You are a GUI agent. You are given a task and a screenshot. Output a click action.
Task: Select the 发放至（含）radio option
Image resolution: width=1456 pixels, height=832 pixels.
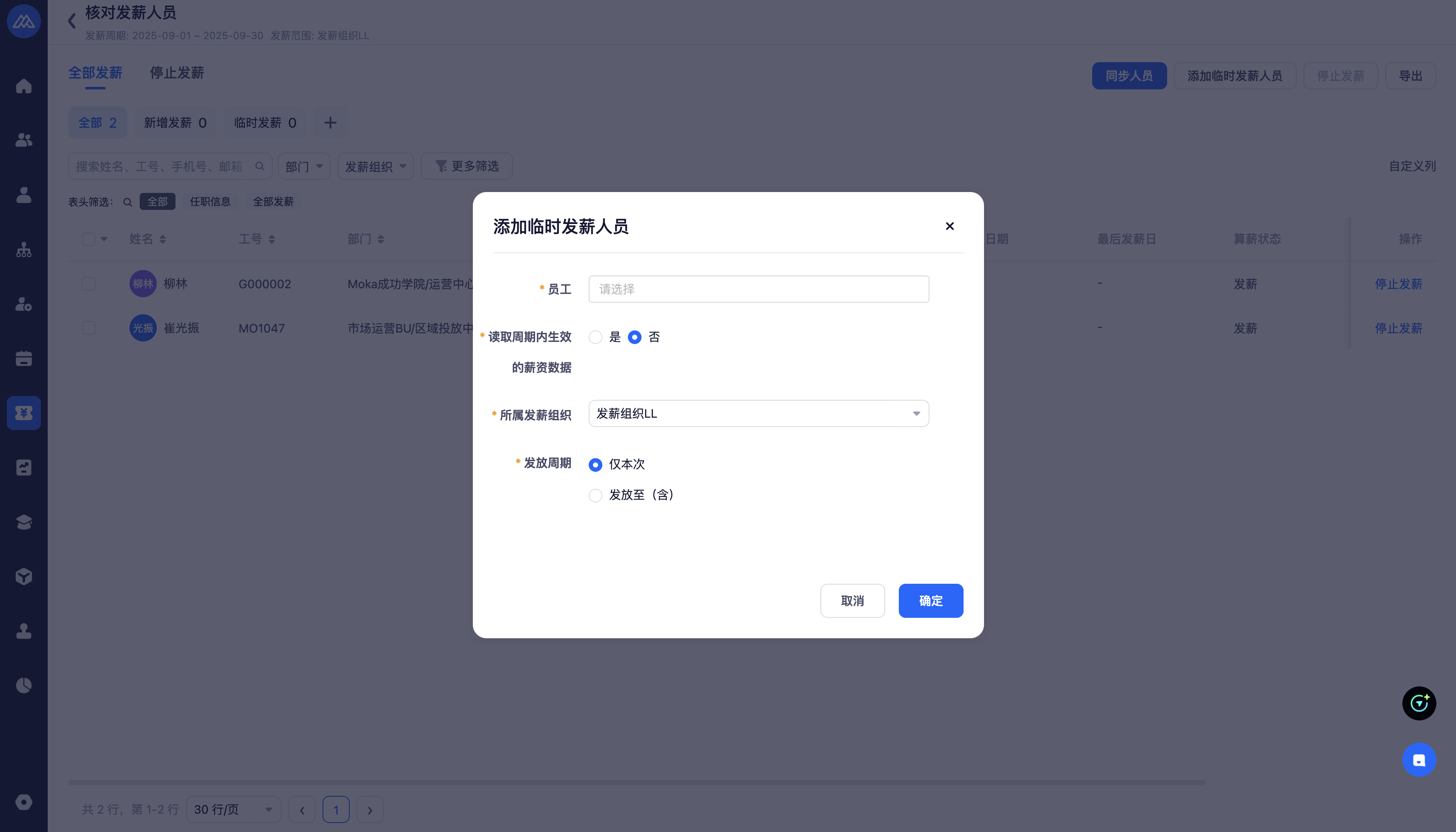[595, 495]
